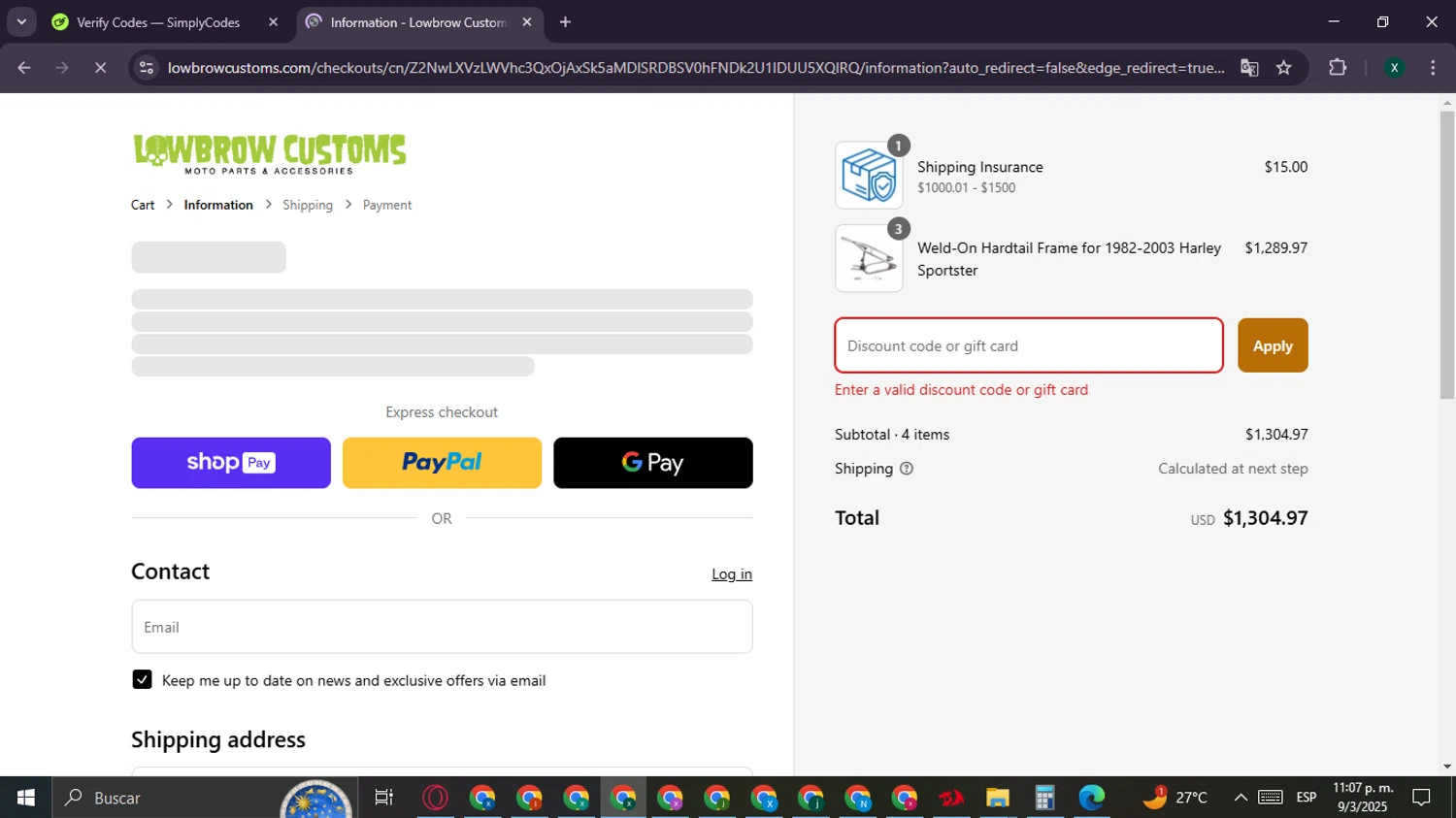The image size is (1456, 818).
Task: Apply the discount code
Action: coord(1273,345)
